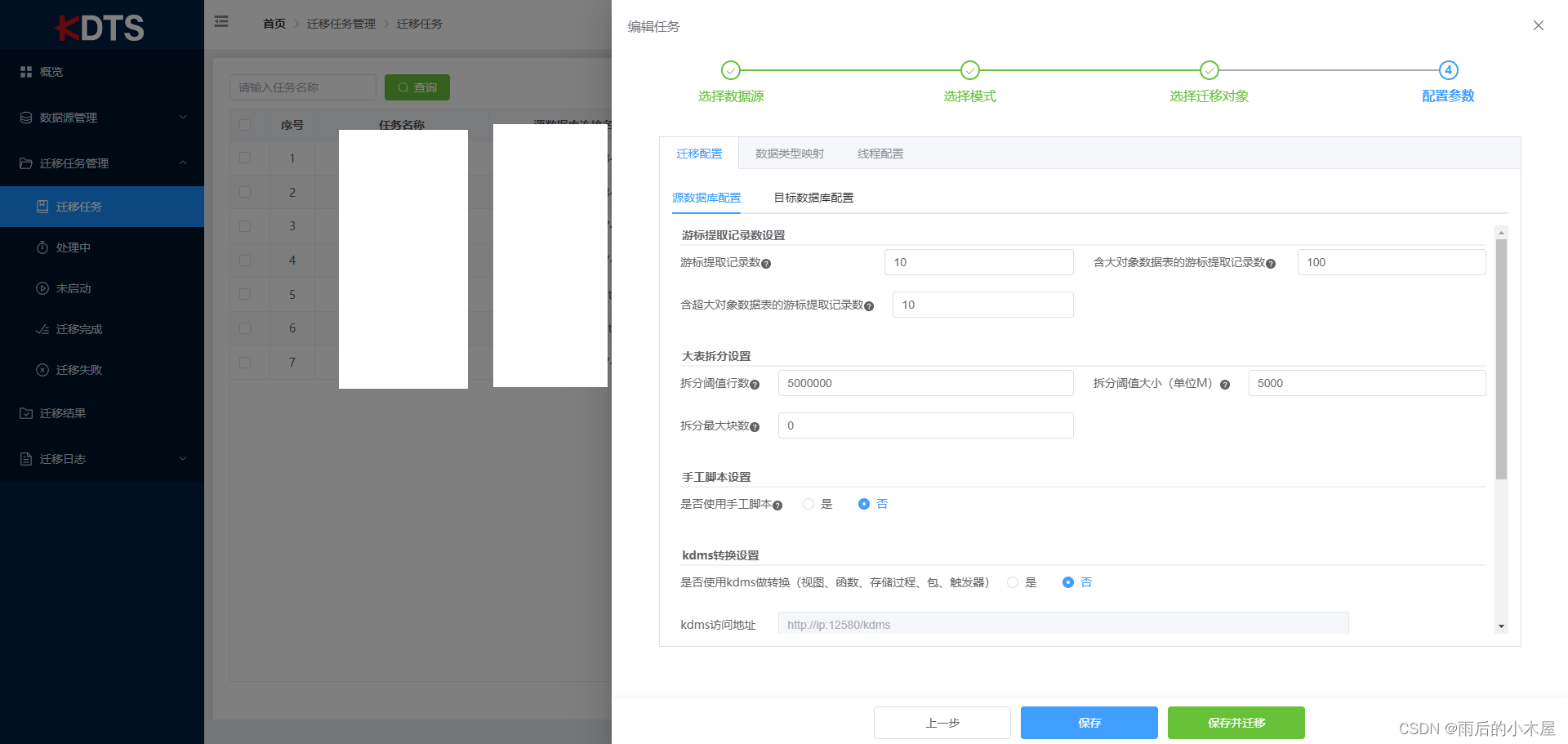Click the 处理中 timer icon
1568x744 pixels.
click(x=42, y=247)
